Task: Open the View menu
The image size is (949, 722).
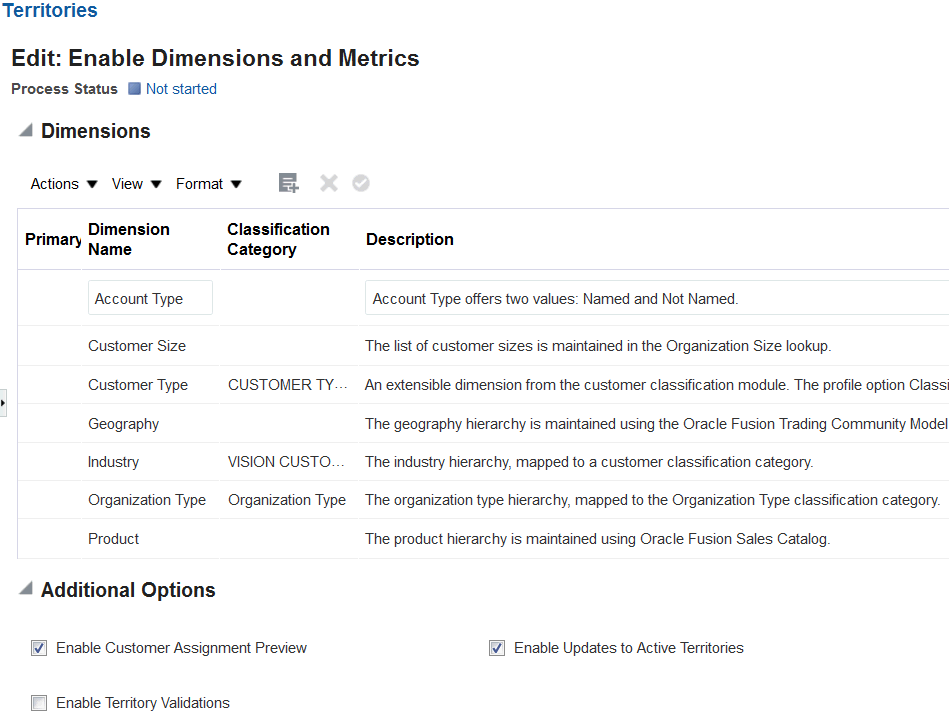Action: click(136, 184)
